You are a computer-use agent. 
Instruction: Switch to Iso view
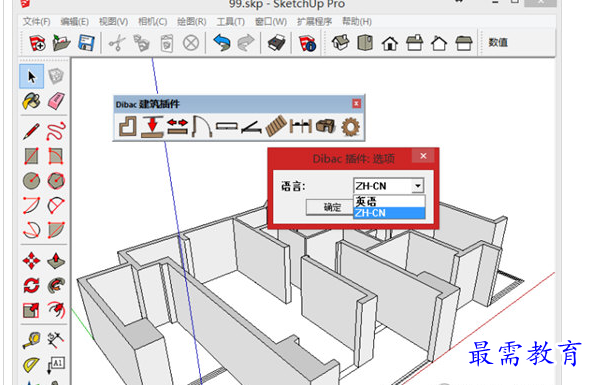(340, 43)
